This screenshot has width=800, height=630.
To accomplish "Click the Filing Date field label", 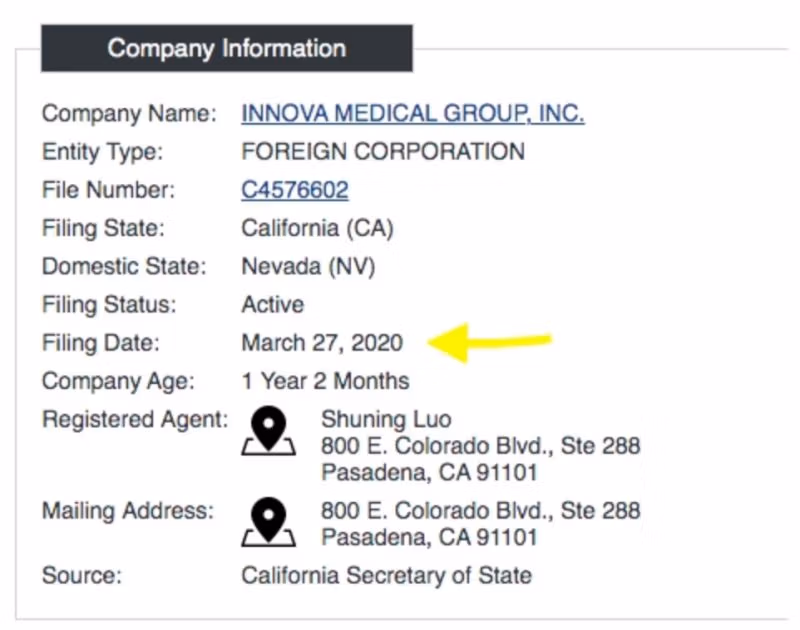I will 100,343.
